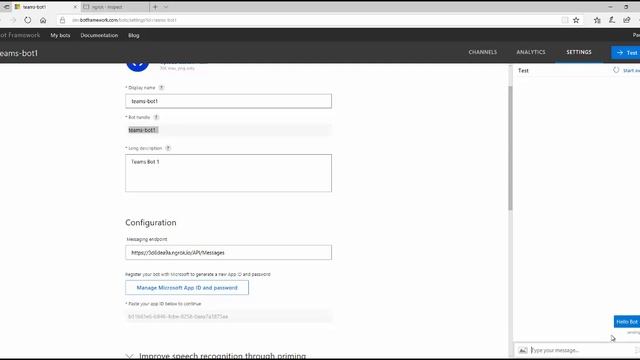
Task: Click the Test panel heading
Action: point(523,71)
